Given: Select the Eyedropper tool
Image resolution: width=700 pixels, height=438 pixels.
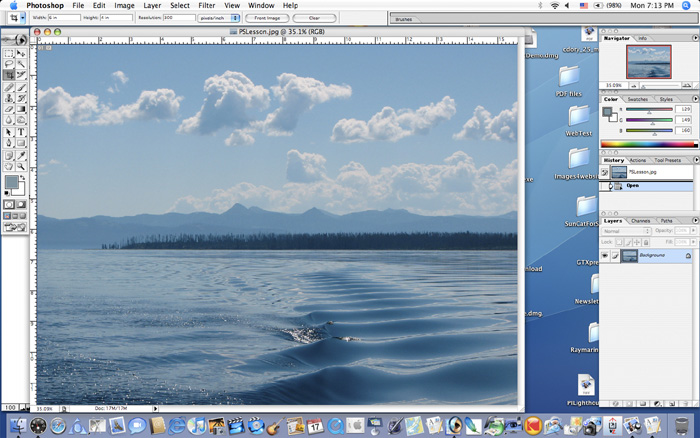Looking at the screenshot, I should (21, 153).
